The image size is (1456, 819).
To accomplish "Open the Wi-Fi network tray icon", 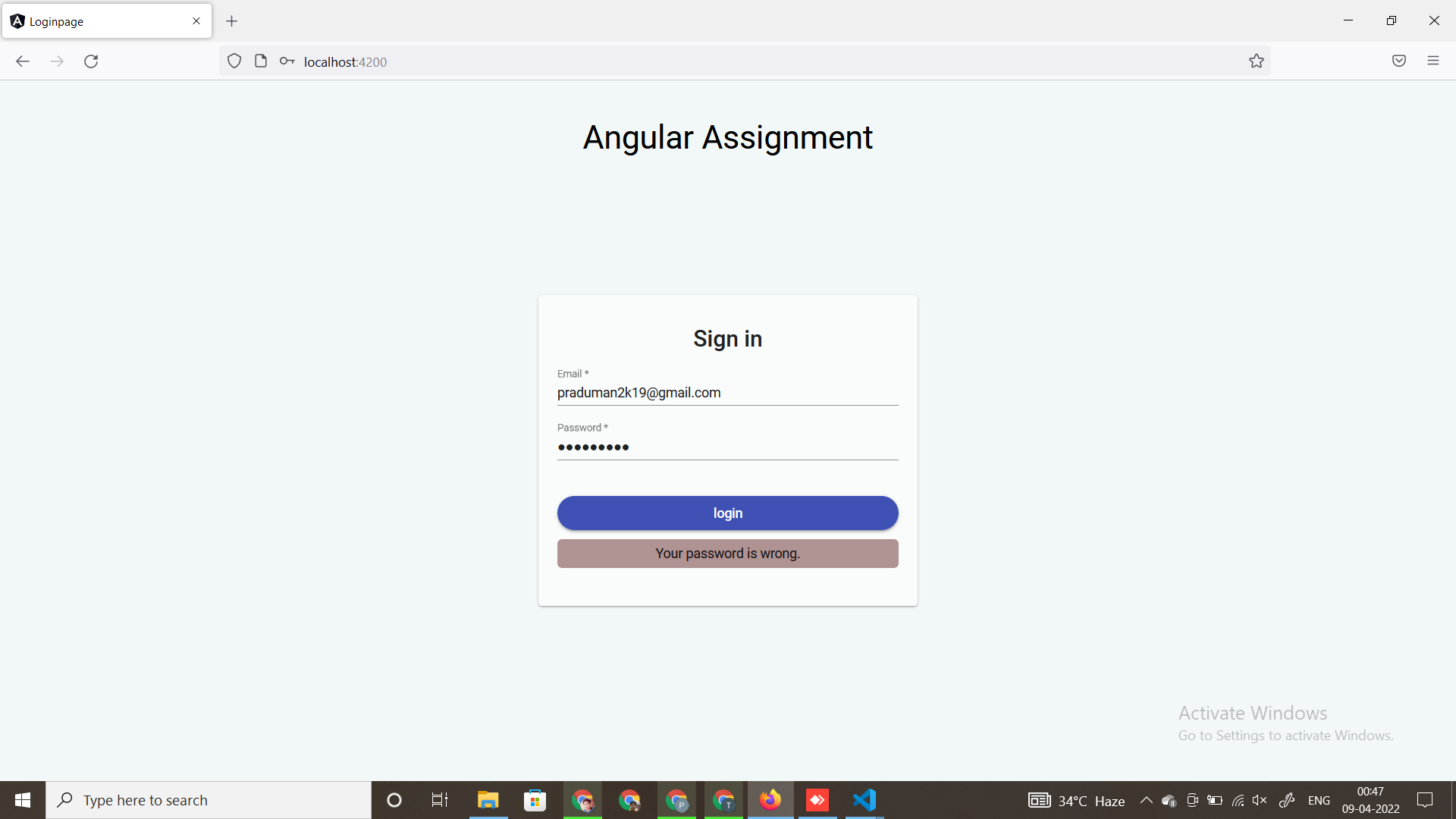I will [1238, 800].
